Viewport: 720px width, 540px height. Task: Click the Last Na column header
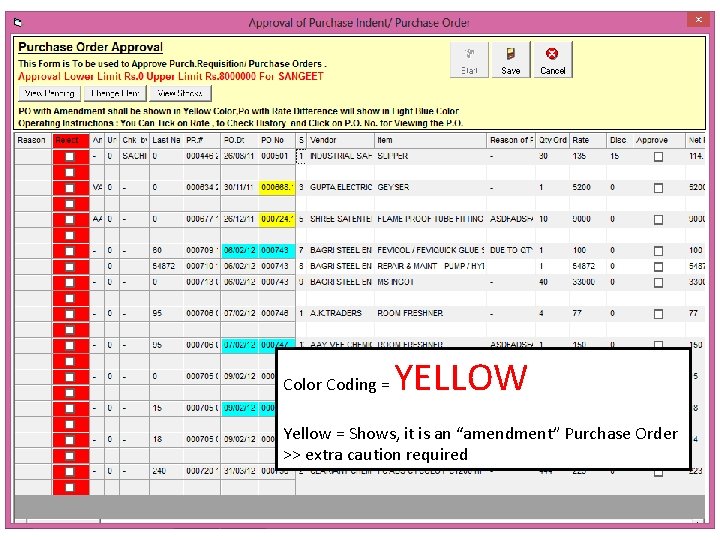tap(166, 140)
